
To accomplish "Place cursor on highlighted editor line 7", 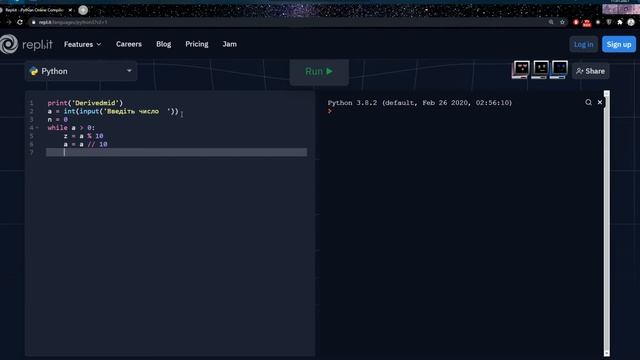I will click(x=176, y=152).
